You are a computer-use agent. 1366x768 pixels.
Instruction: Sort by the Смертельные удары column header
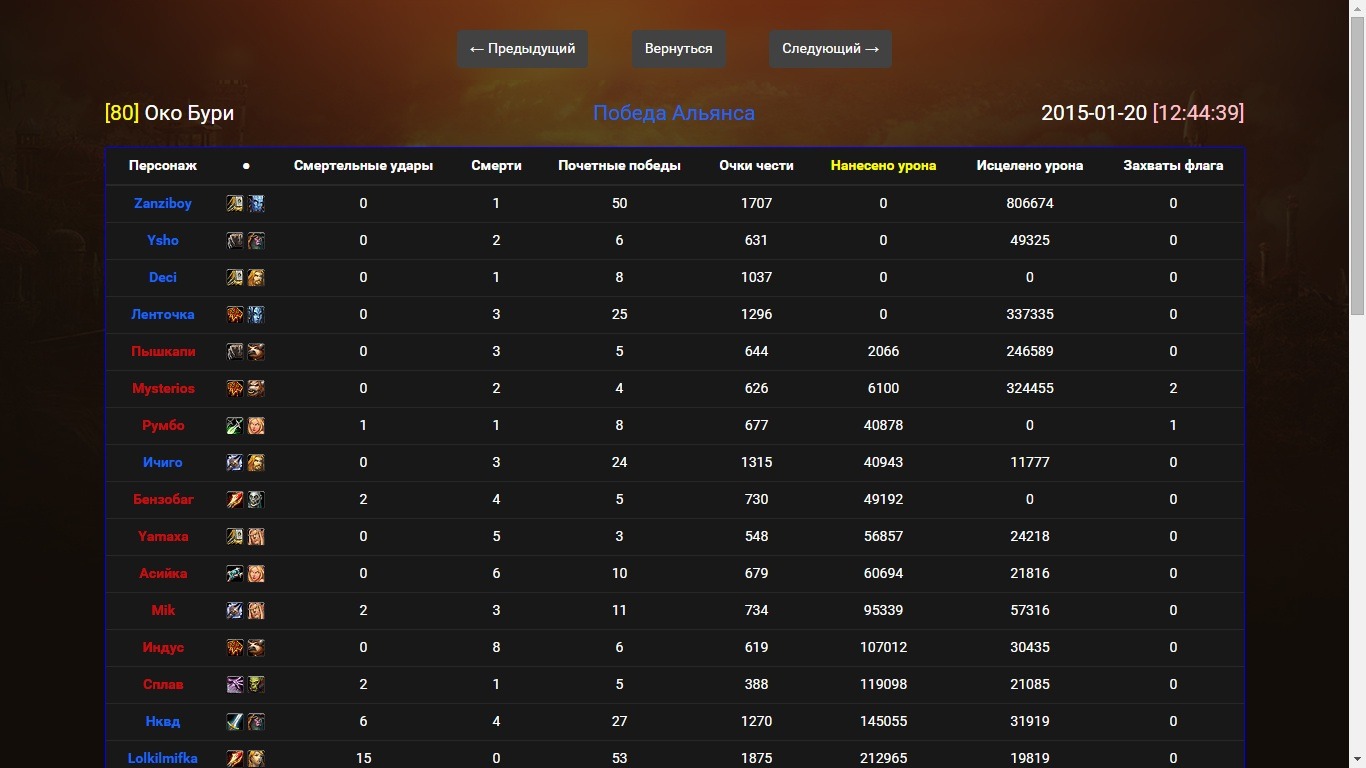point(363,166)
